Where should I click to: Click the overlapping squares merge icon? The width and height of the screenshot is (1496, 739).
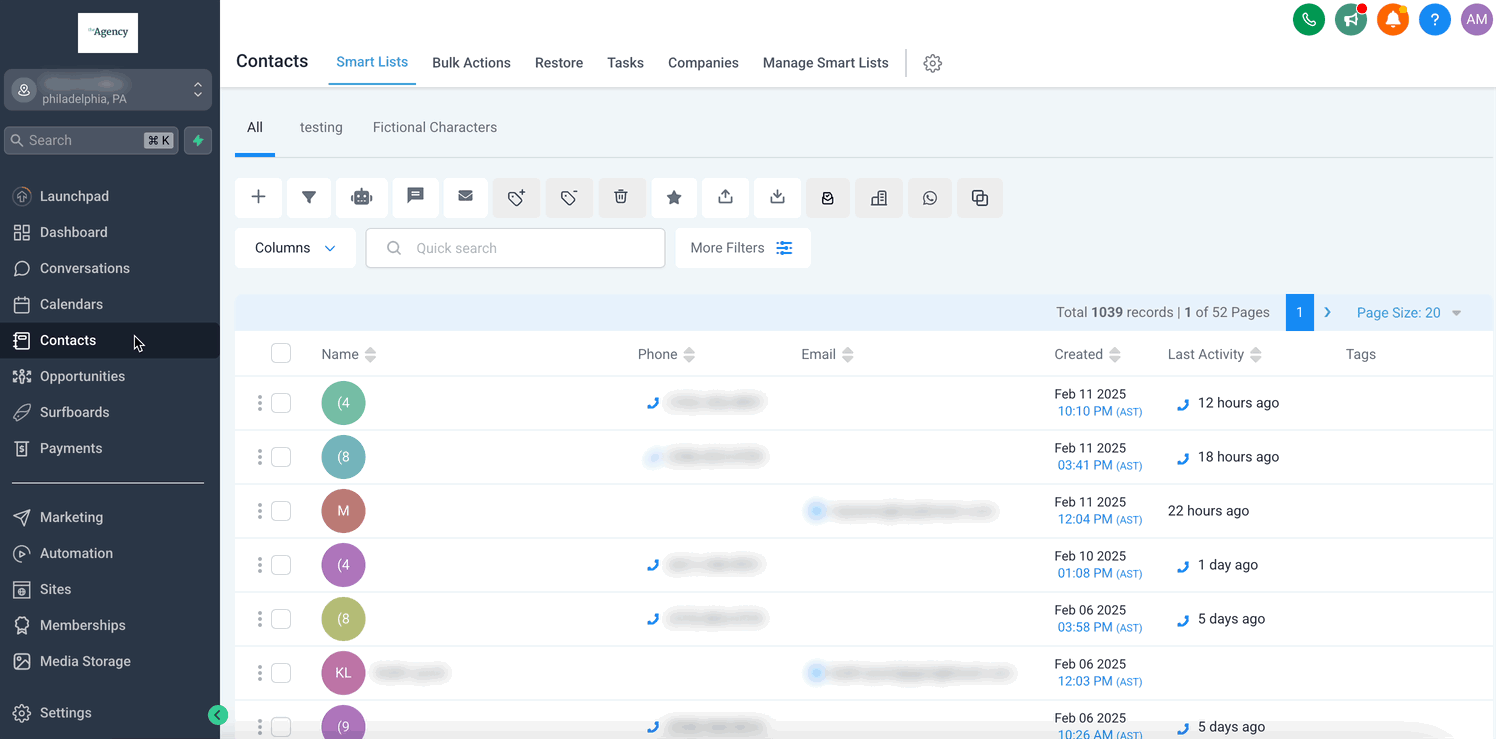[980, 197]
